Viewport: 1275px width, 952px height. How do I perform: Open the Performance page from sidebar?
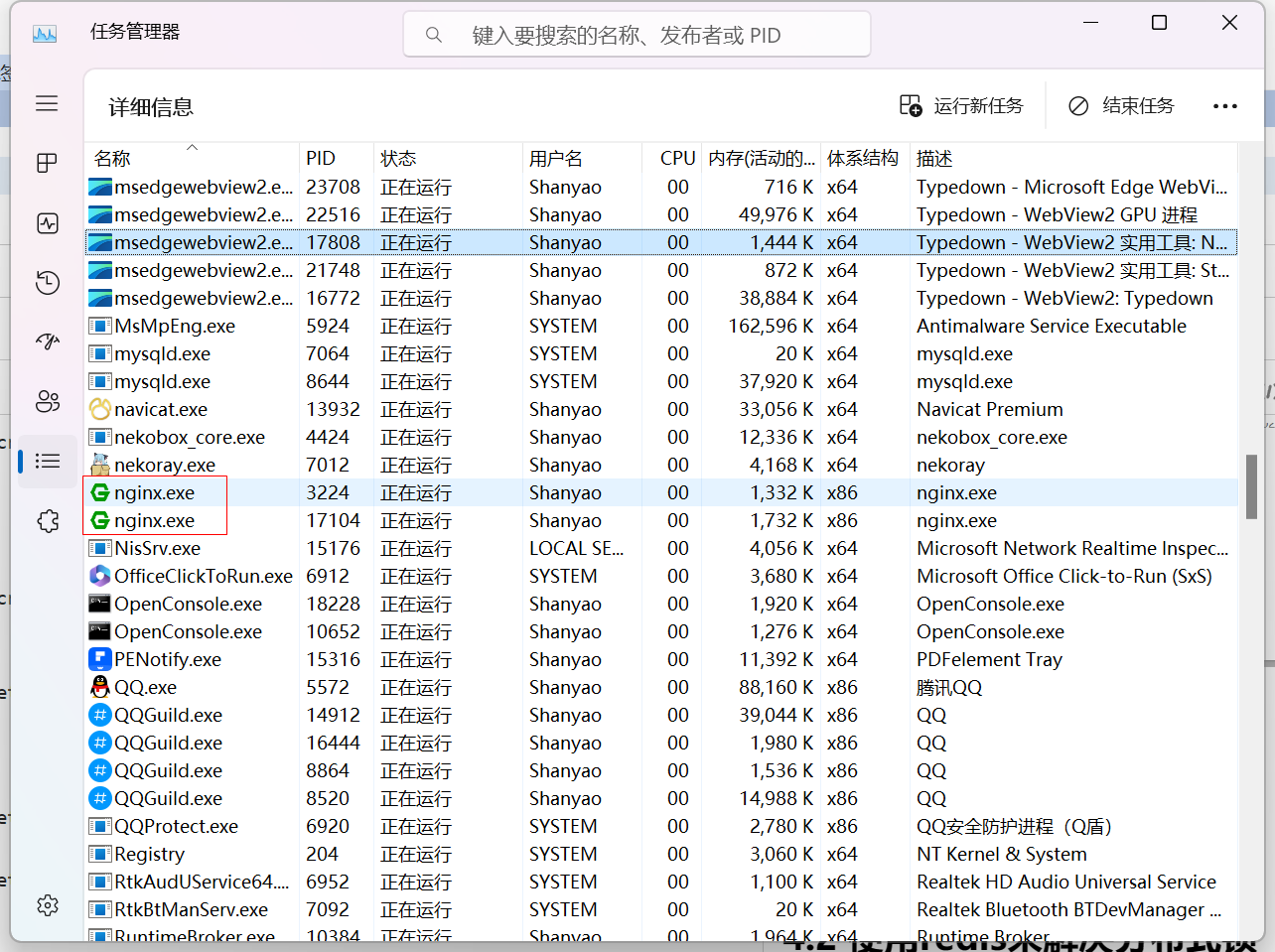[x=47, y=222]
